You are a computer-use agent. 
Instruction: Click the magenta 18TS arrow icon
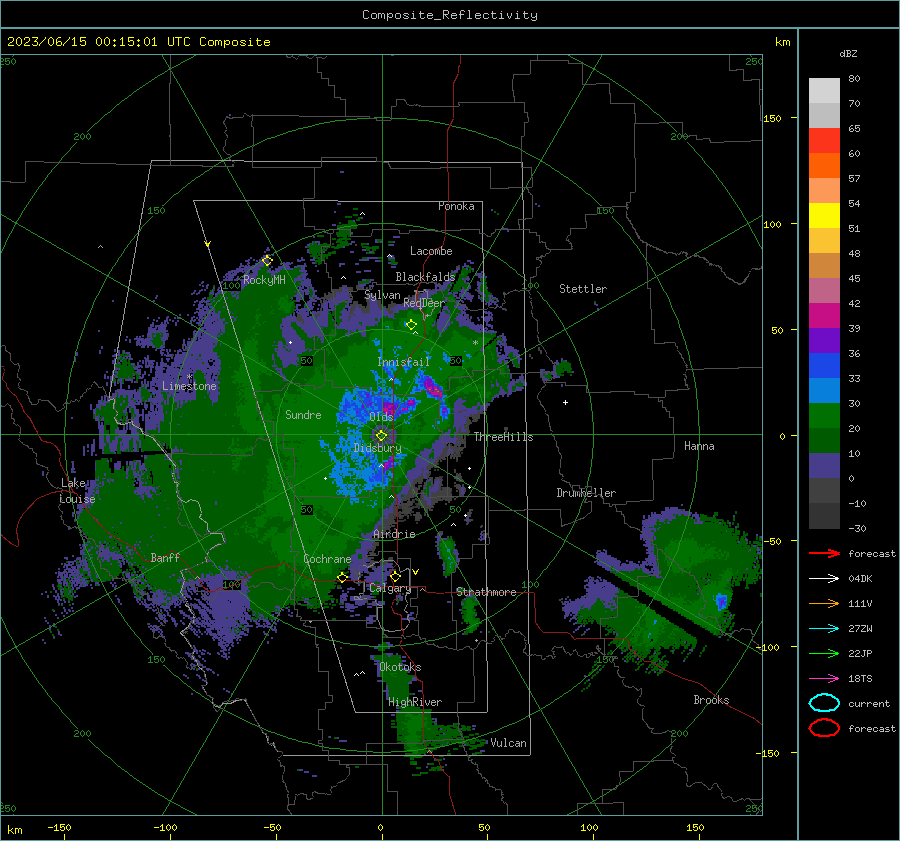point(824,678)
